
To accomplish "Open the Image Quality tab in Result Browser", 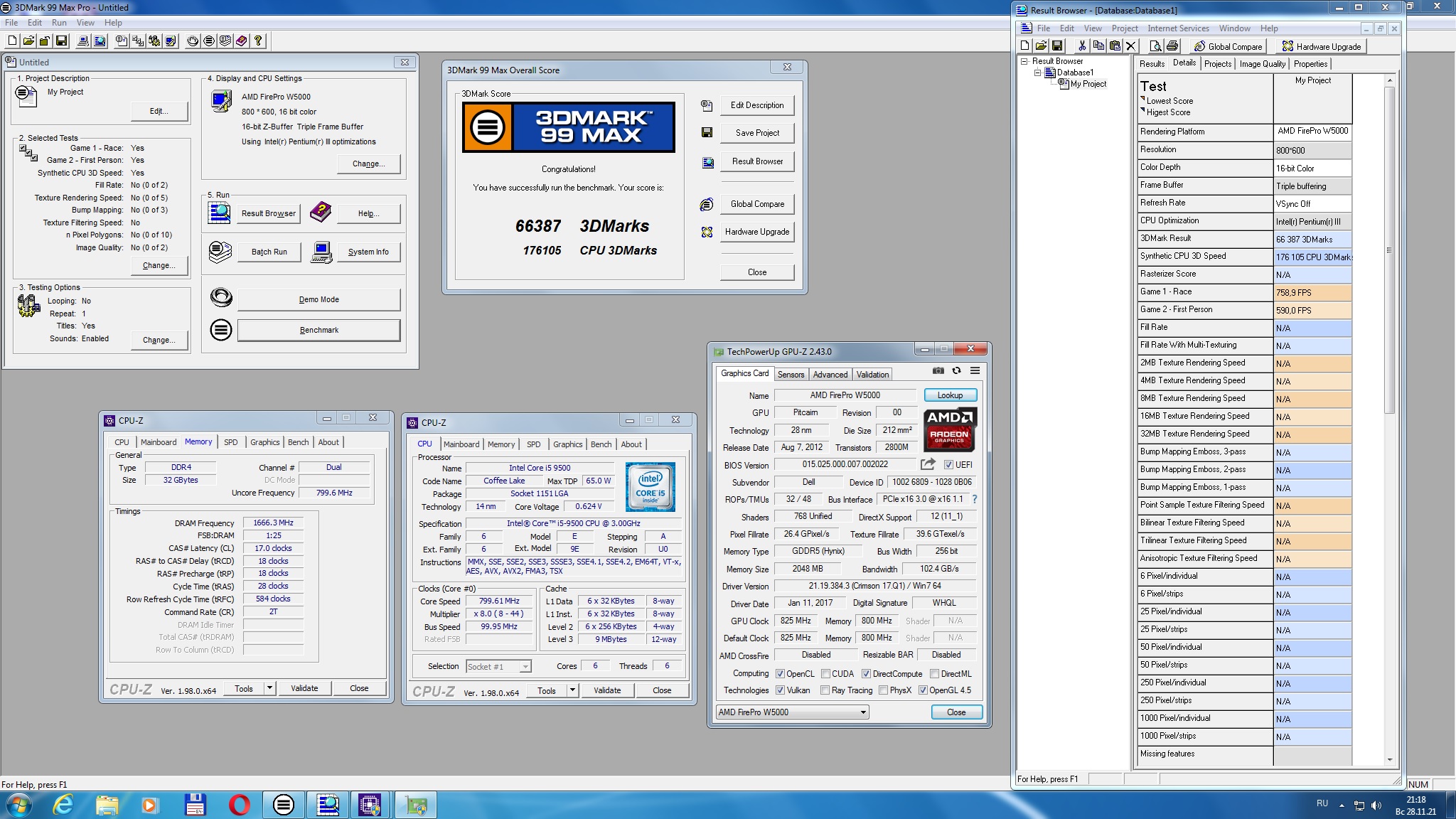I will tap(1262, 64).
